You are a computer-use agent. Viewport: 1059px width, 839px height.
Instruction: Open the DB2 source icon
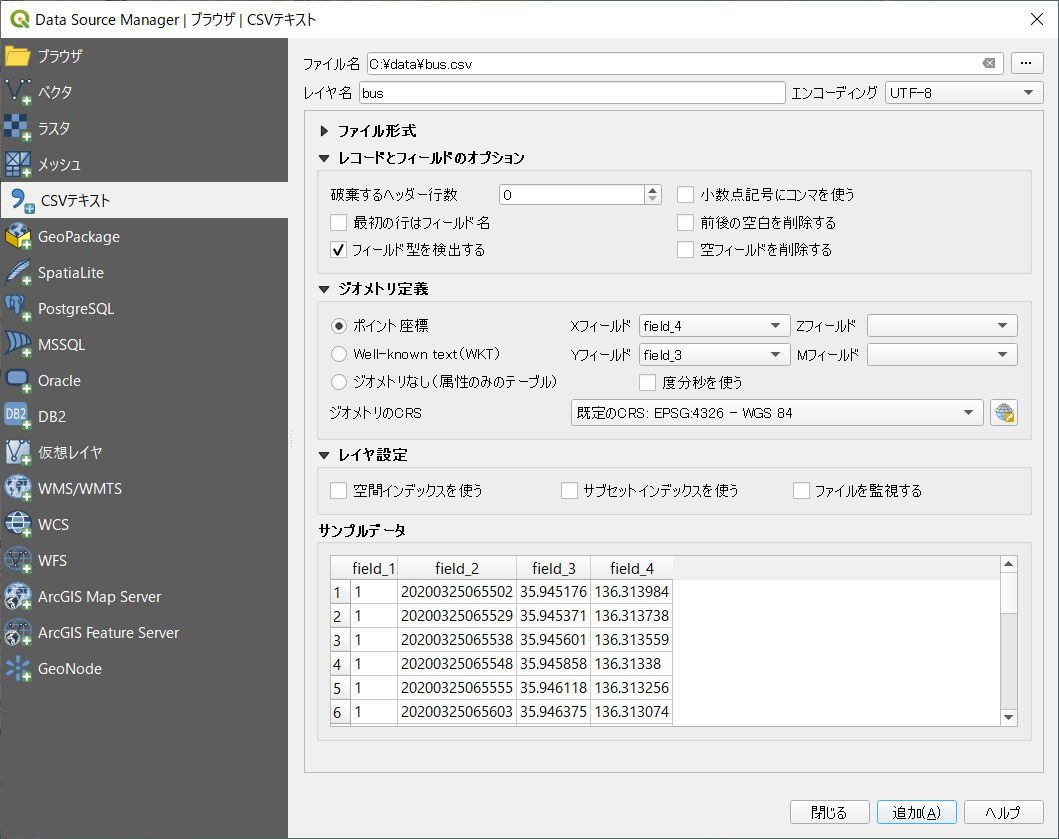tap(18, 416)
